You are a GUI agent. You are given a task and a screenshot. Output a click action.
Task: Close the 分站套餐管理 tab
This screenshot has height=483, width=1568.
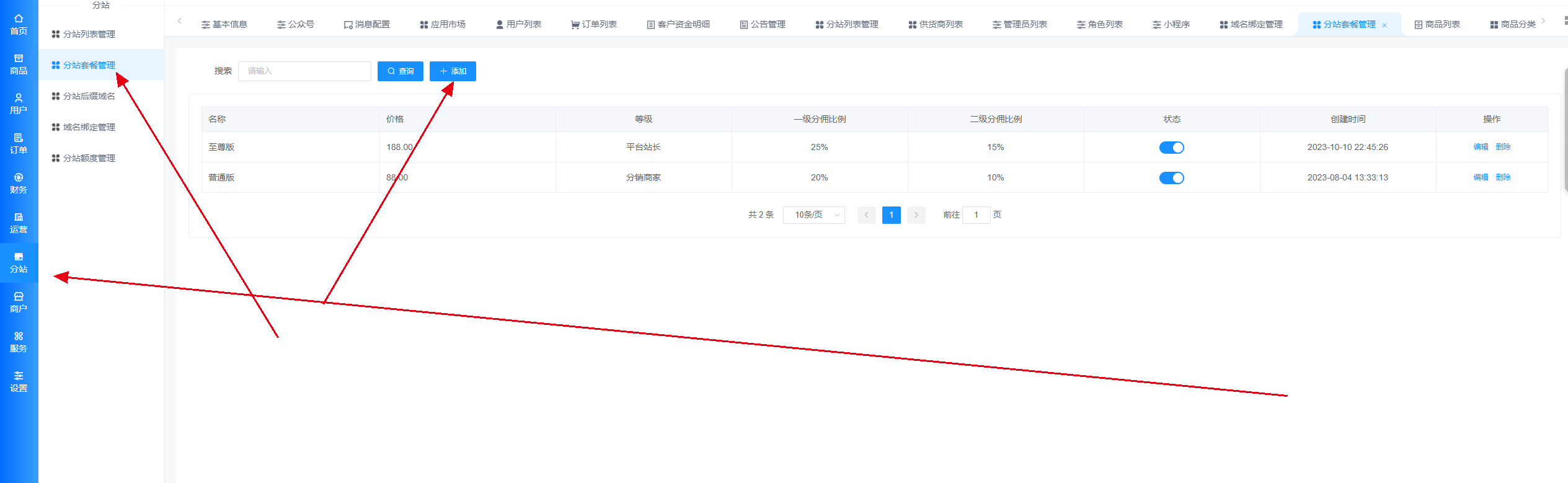(1384, 25)
